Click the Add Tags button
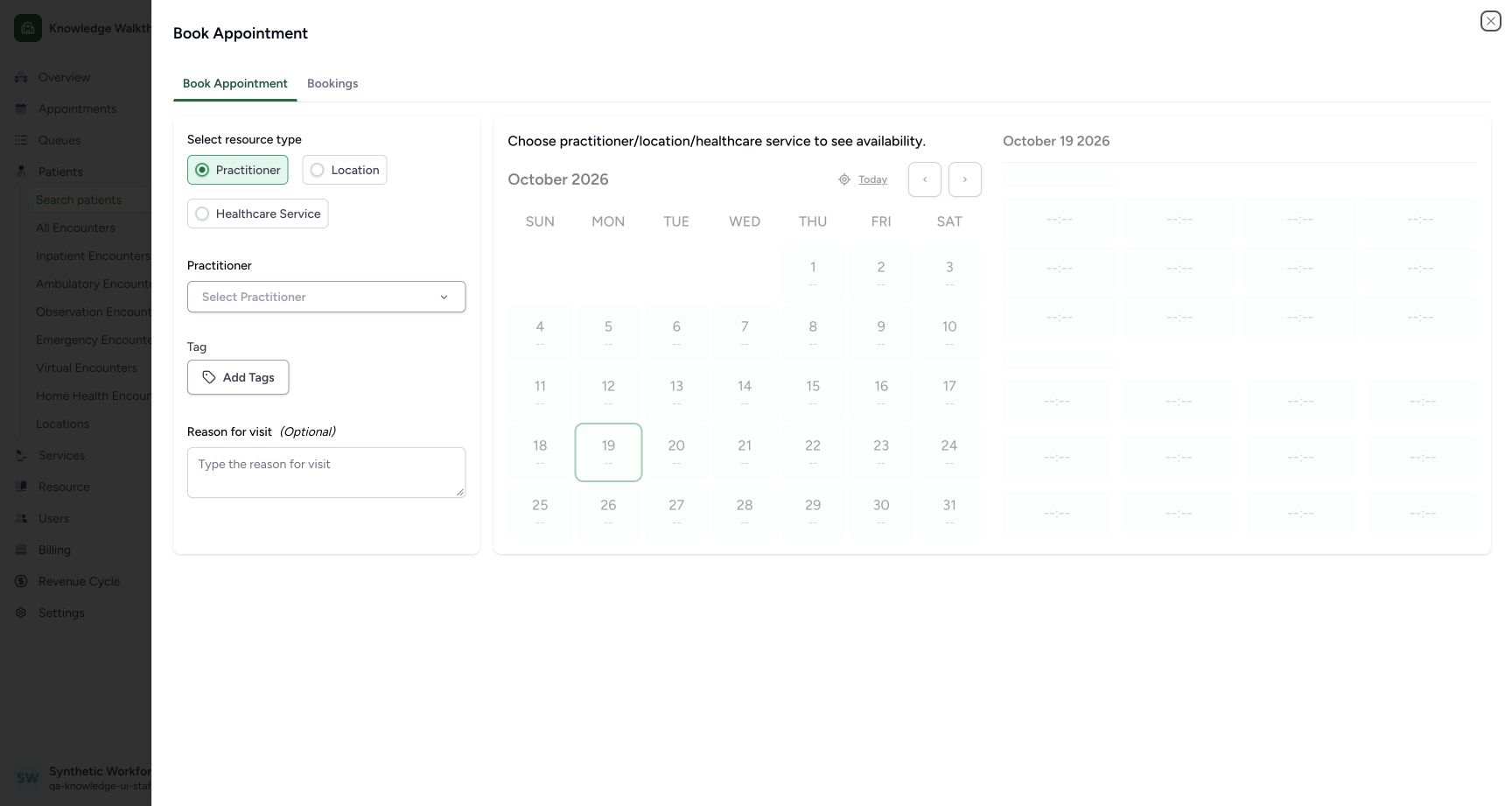1512x806 pixels. (238, 377)
